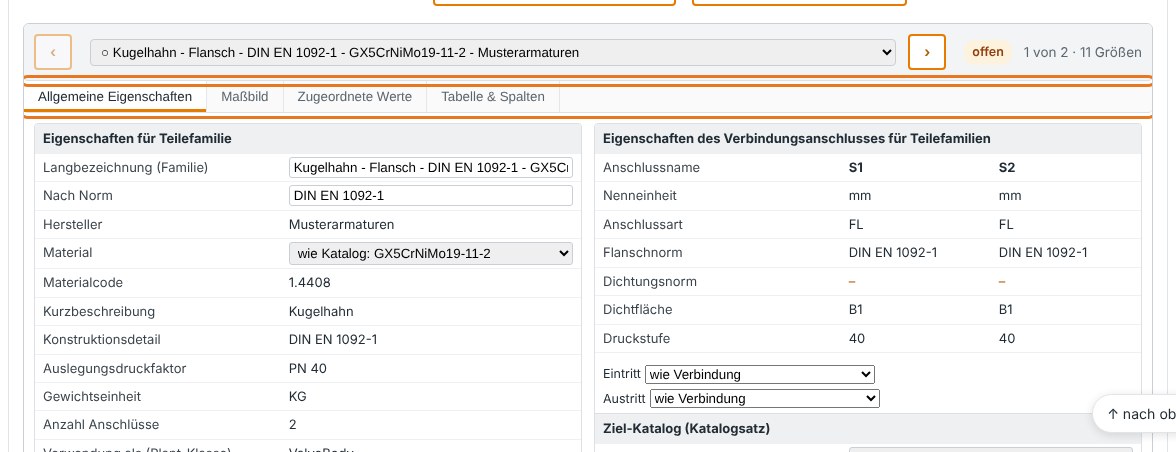This screenshot has height=452, width=1176.
Task: Open the Material dropdown
Action: click(430, 253)
